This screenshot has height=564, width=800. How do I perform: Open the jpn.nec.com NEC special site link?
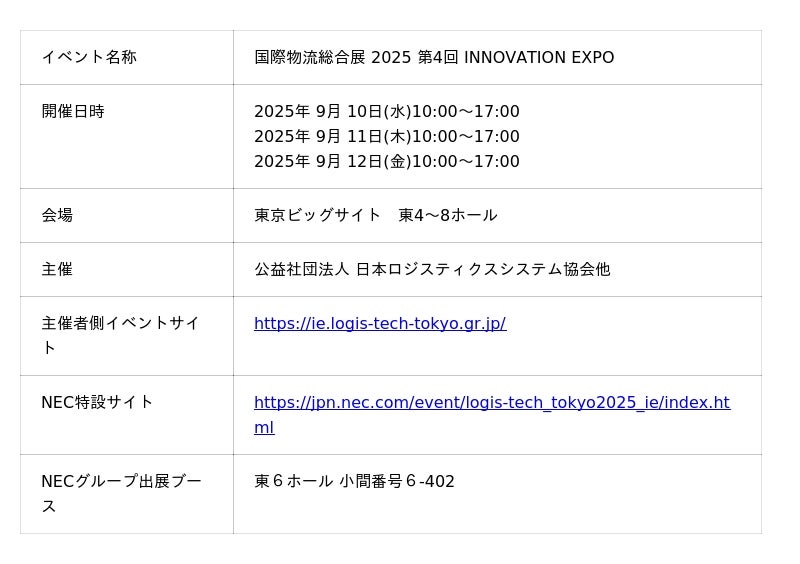click(491, 403)
